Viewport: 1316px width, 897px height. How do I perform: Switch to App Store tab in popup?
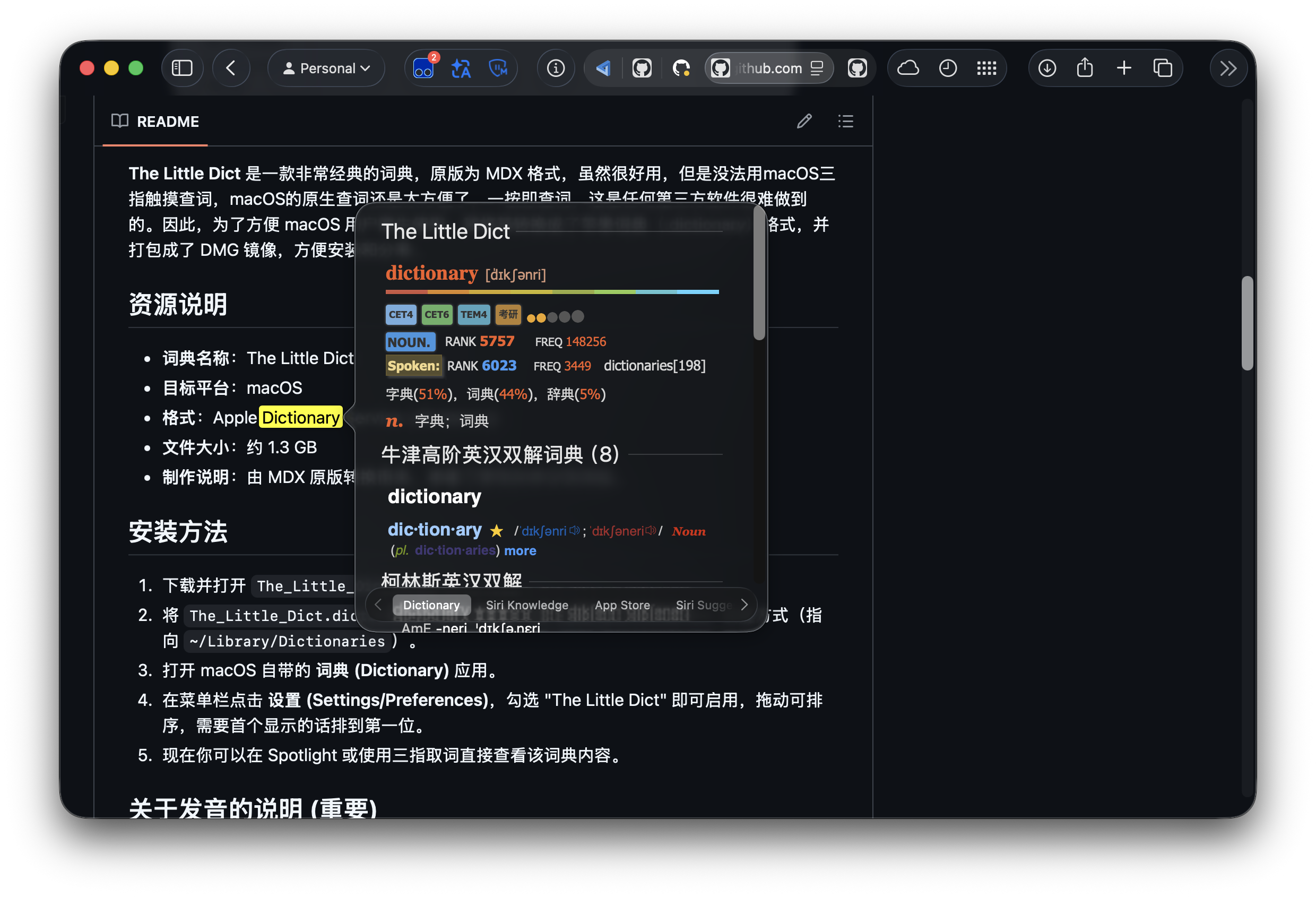622,605
